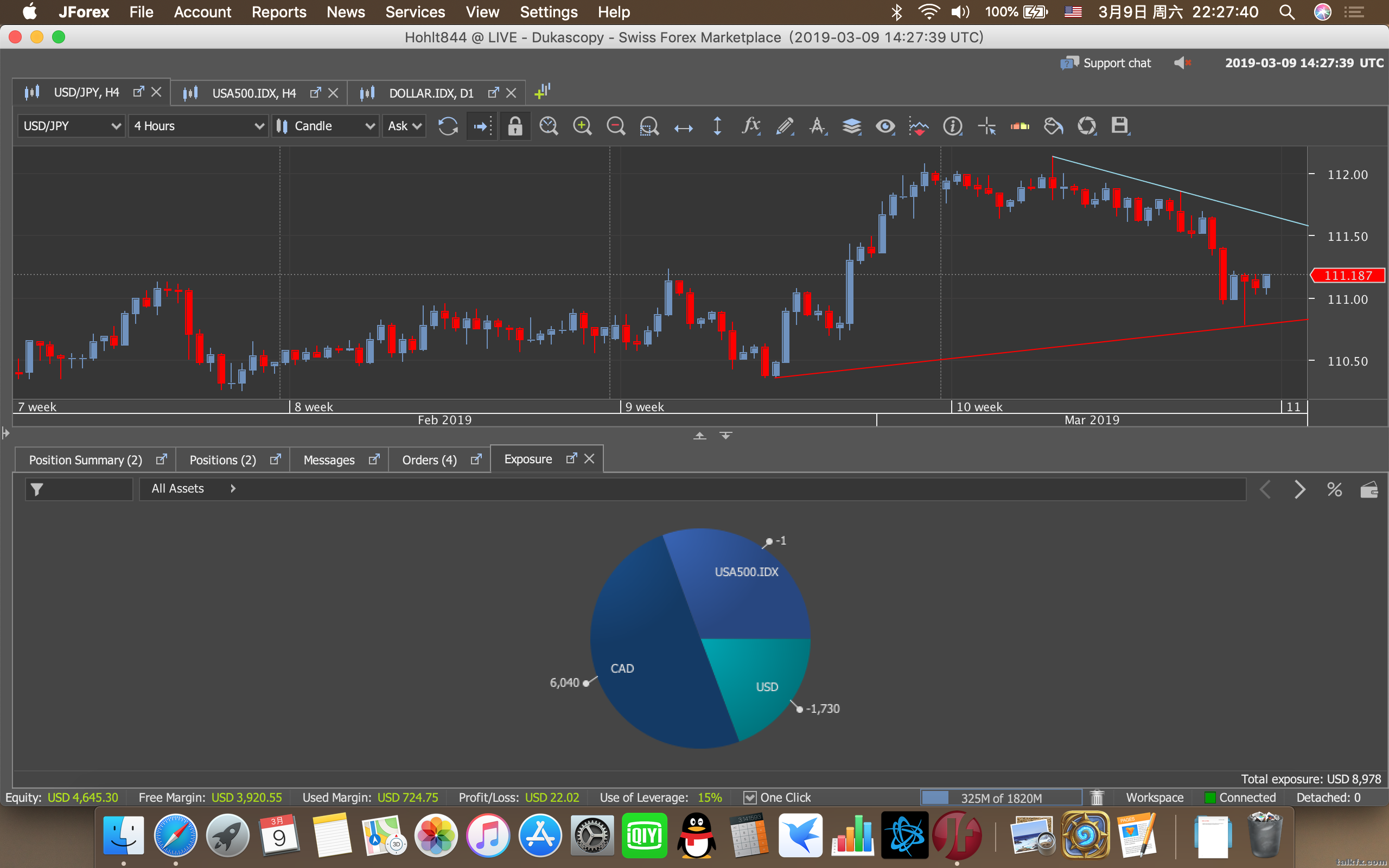1389x868 pixels.
Task: Add a new chart with plus icon
Action: tap(543, 91)
